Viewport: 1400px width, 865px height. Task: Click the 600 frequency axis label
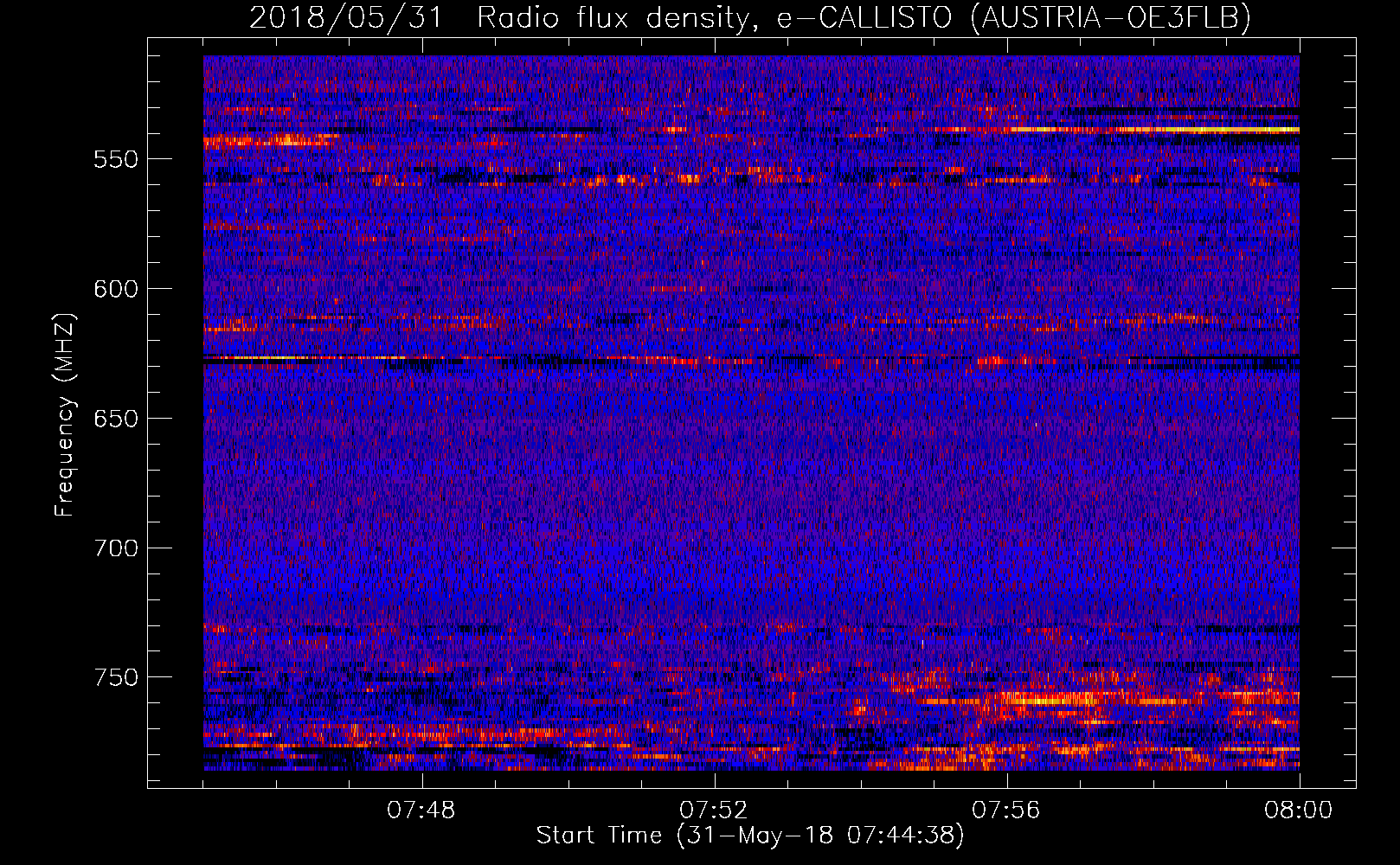(x=116, y=290)
